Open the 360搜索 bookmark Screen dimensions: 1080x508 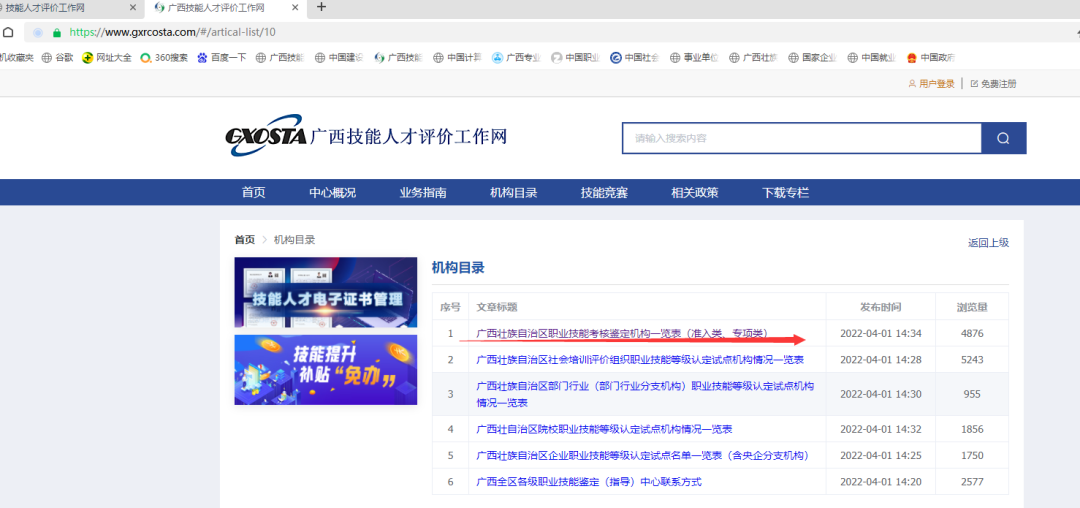click(x=164, y=57)
